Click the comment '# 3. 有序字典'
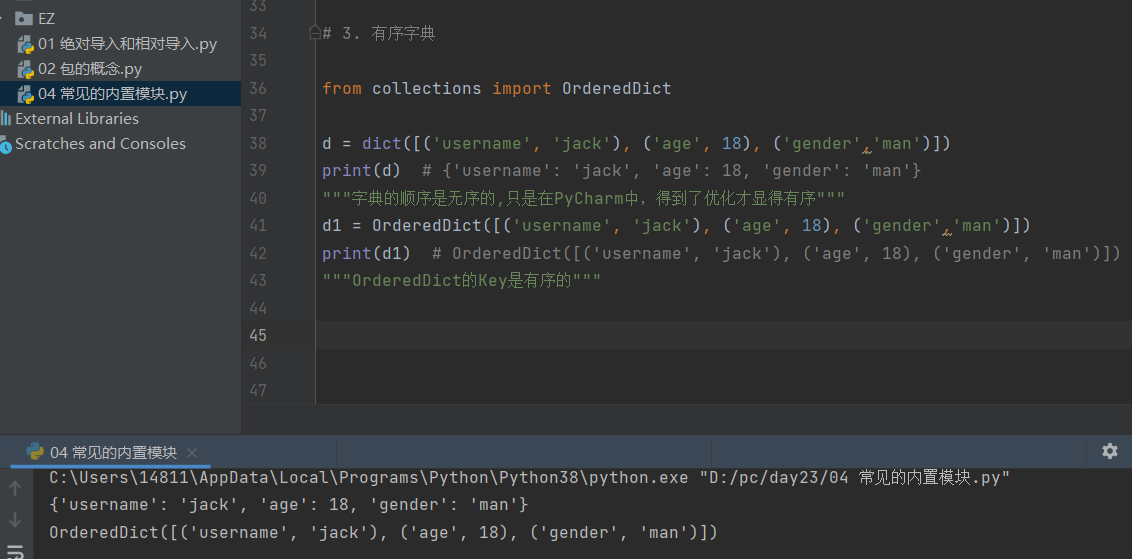 click(379, 33)
